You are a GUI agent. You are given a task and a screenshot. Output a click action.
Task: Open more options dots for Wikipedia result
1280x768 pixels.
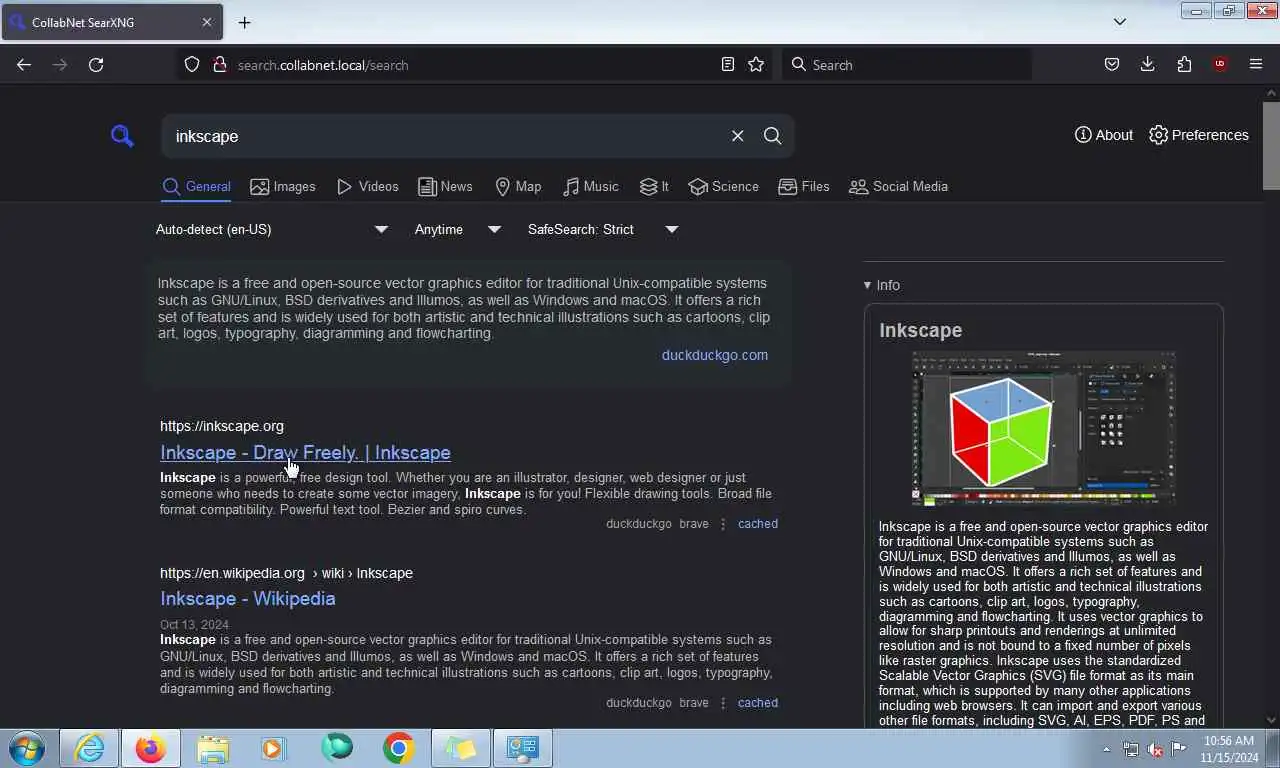723,703
